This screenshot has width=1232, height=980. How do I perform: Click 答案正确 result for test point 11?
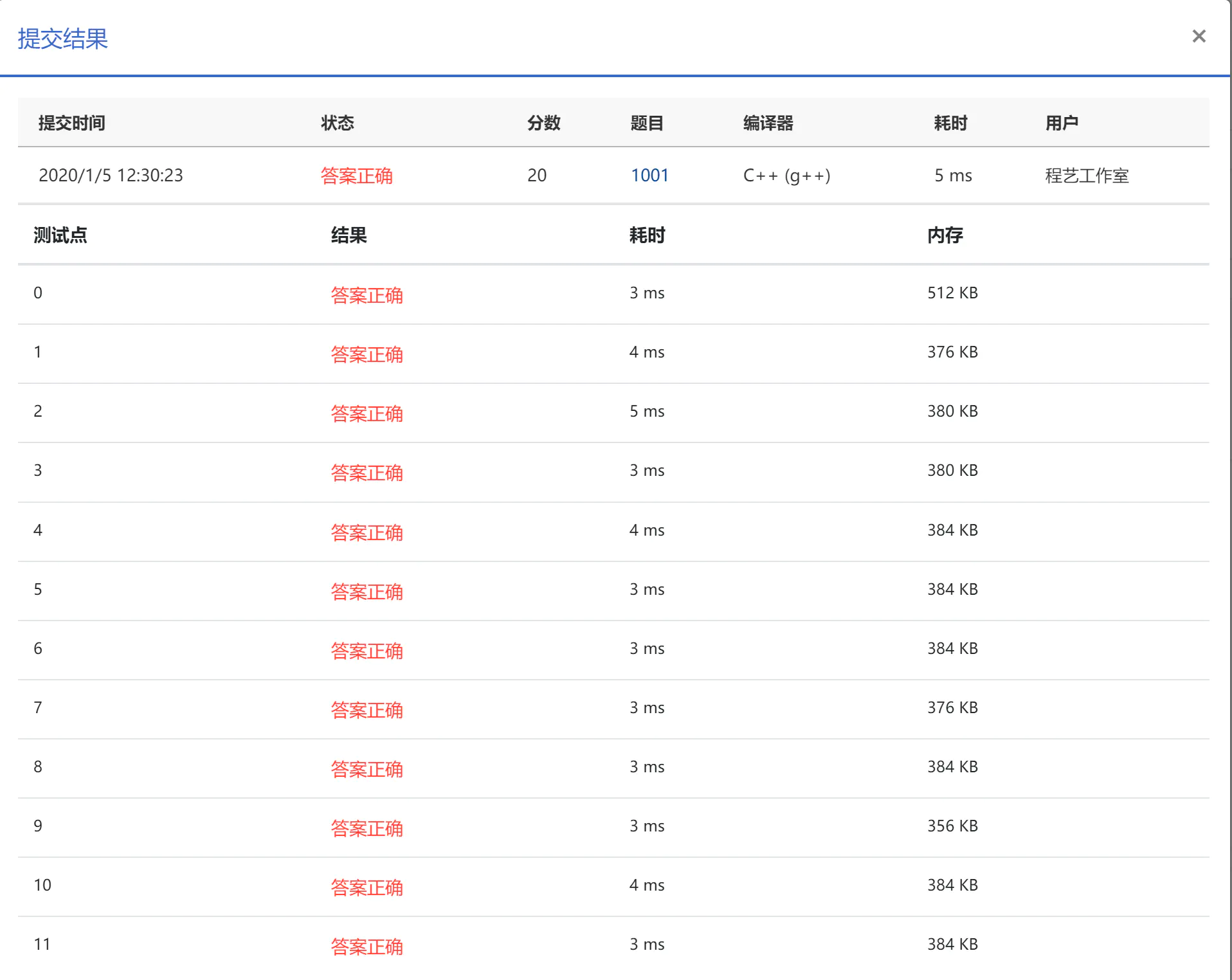[367, 947]
